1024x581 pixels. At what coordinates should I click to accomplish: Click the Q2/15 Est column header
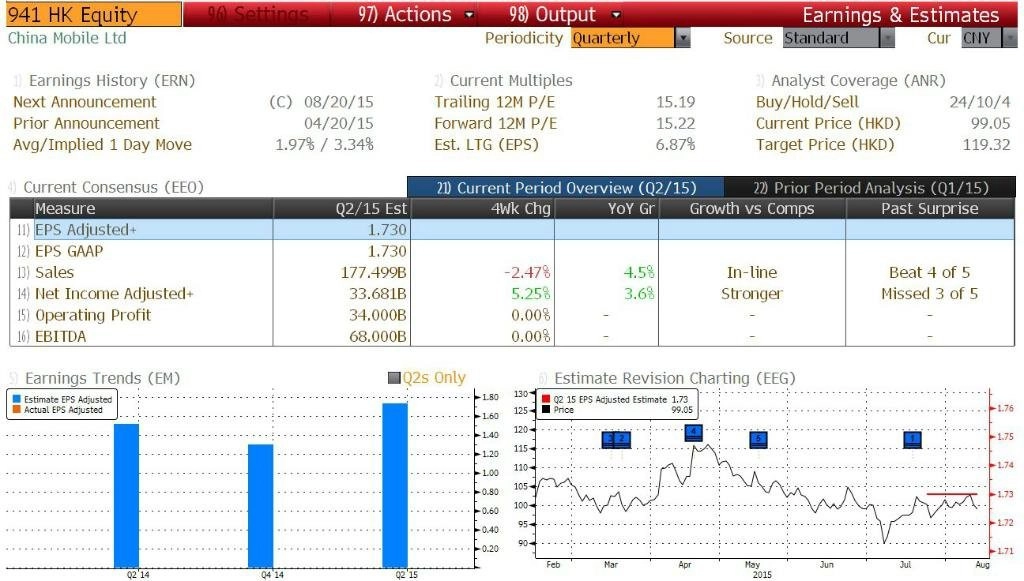click(342, 208)
